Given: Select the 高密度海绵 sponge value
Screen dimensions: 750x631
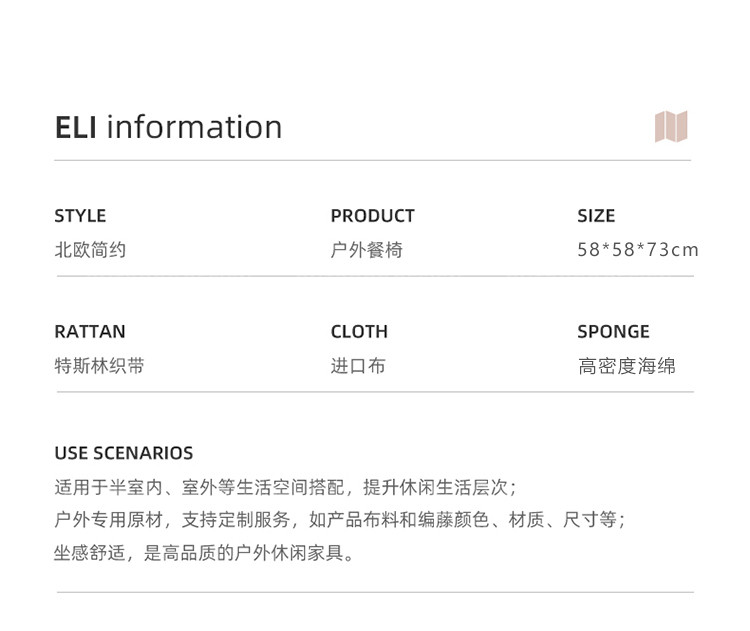Looking at the screenshot, I should click(x=626, y=366).
